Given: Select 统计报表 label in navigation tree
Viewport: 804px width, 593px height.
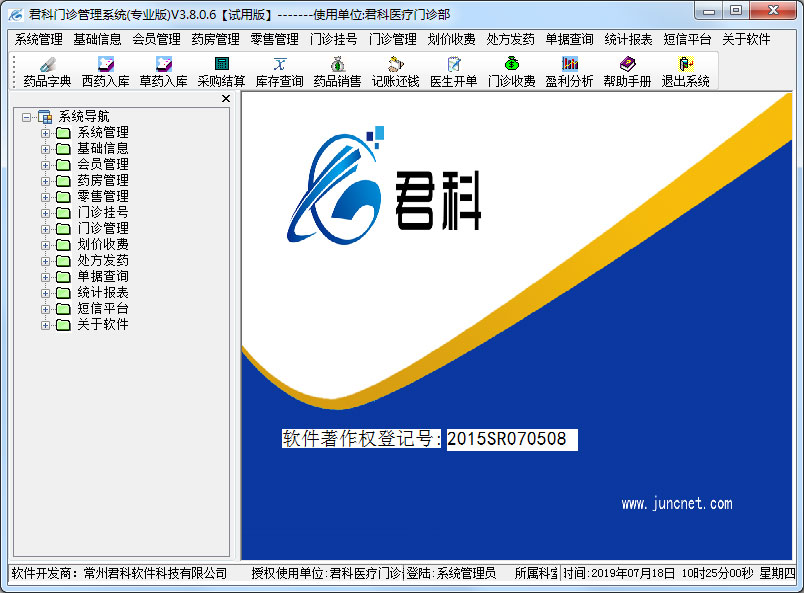Looking at the screenshot, I should pos(103,293).
